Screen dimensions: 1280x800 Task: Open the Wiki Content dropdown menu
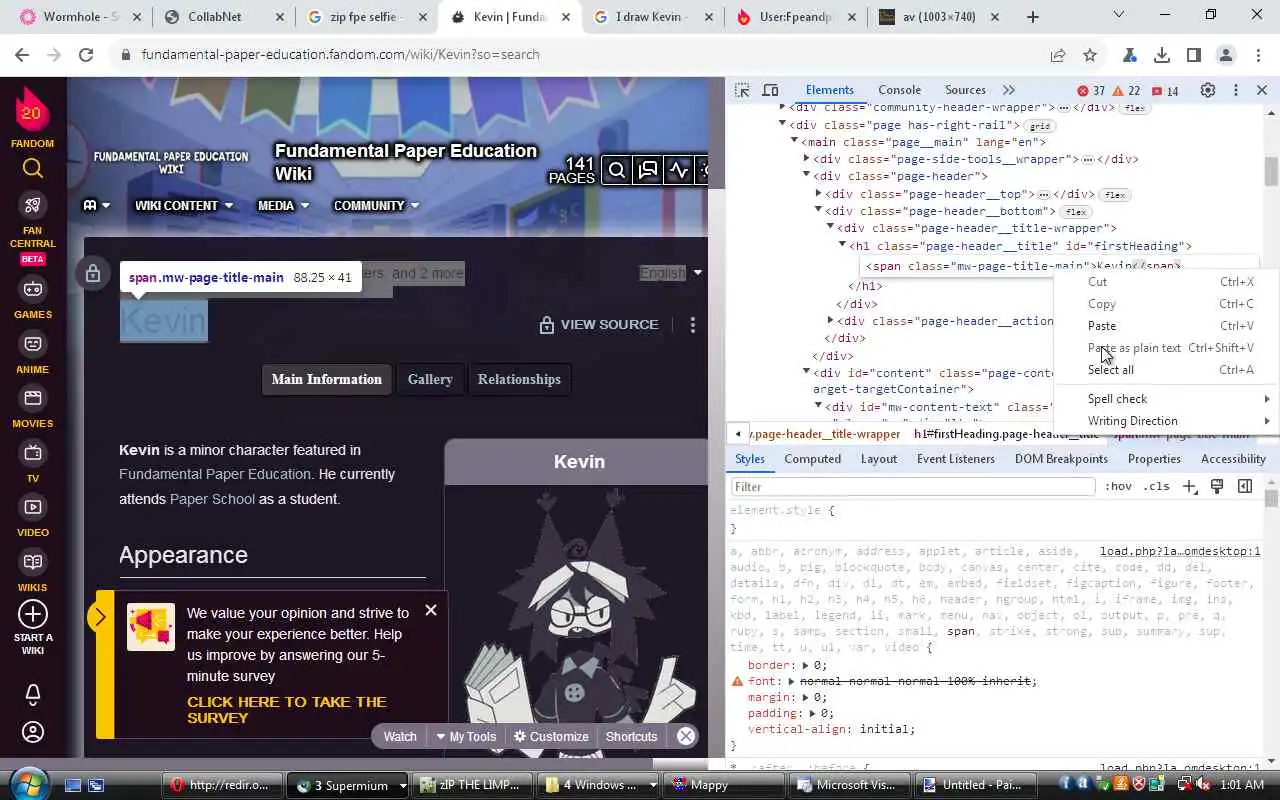click(x=184, y=205)
